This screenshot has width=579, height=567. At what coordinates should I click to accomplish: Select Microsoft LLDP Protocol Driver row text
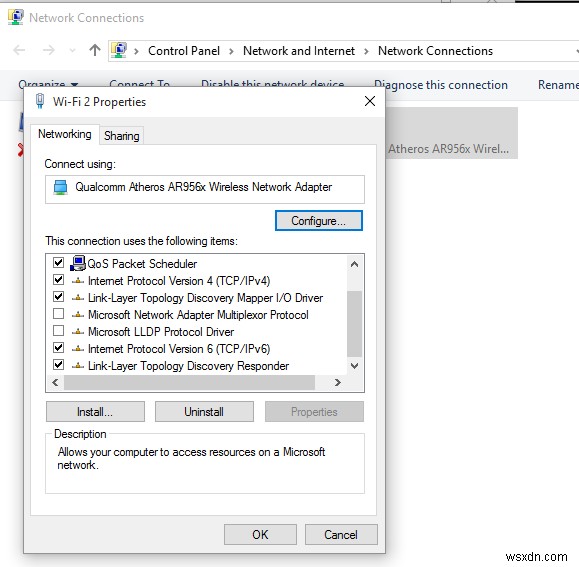coord(161,332)
